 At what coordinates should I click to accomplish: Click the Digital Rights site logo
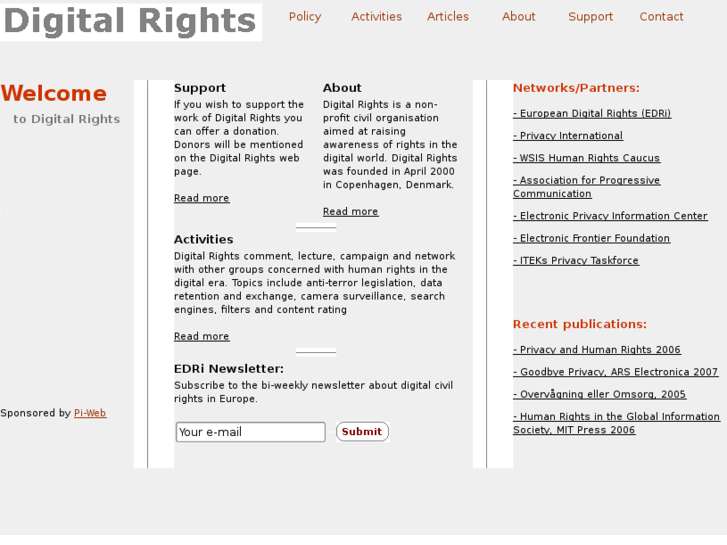130,22
